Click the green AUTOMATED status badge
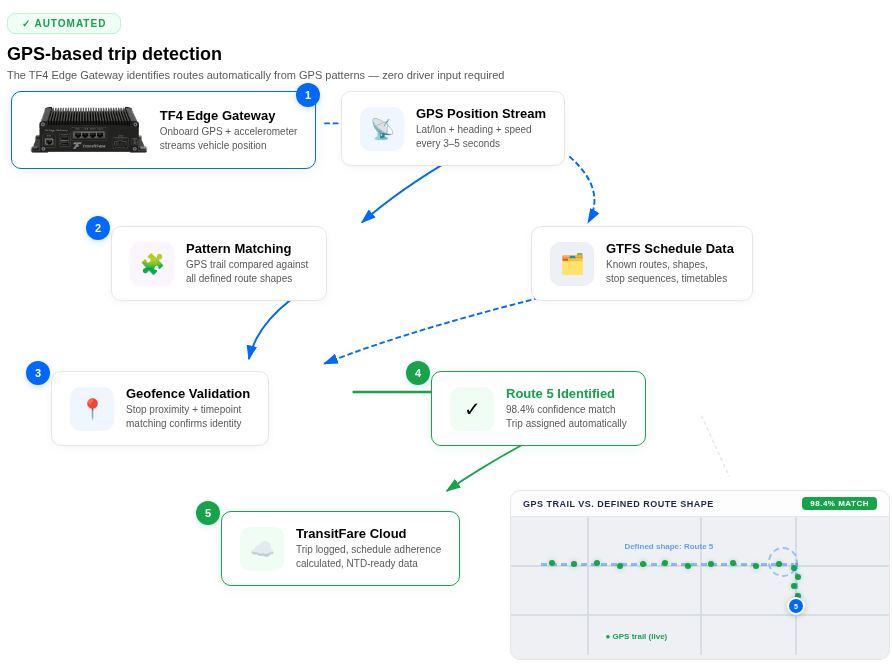This screenshot has width=892, height=664. point(64,23)
